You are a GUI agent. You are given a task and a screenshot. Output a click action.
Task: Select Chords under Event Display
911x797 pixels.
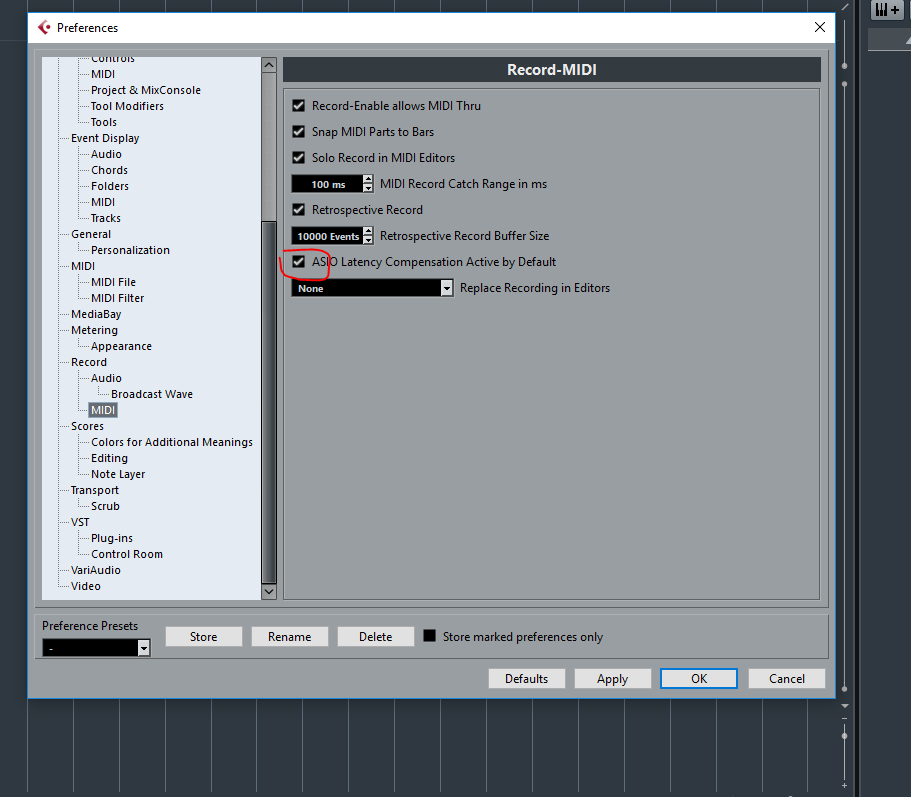pyautogui.click(x=109, y=170)
